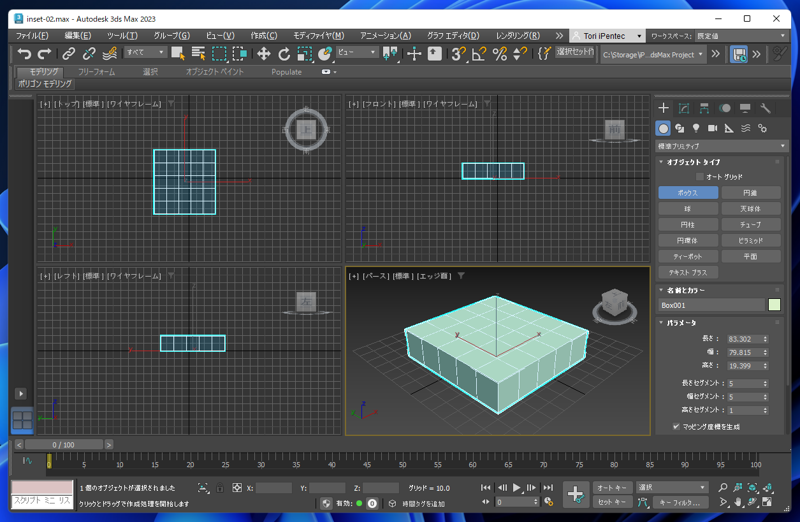Click the Select and Place tool
800x522 pixels.
pos(324,54)
